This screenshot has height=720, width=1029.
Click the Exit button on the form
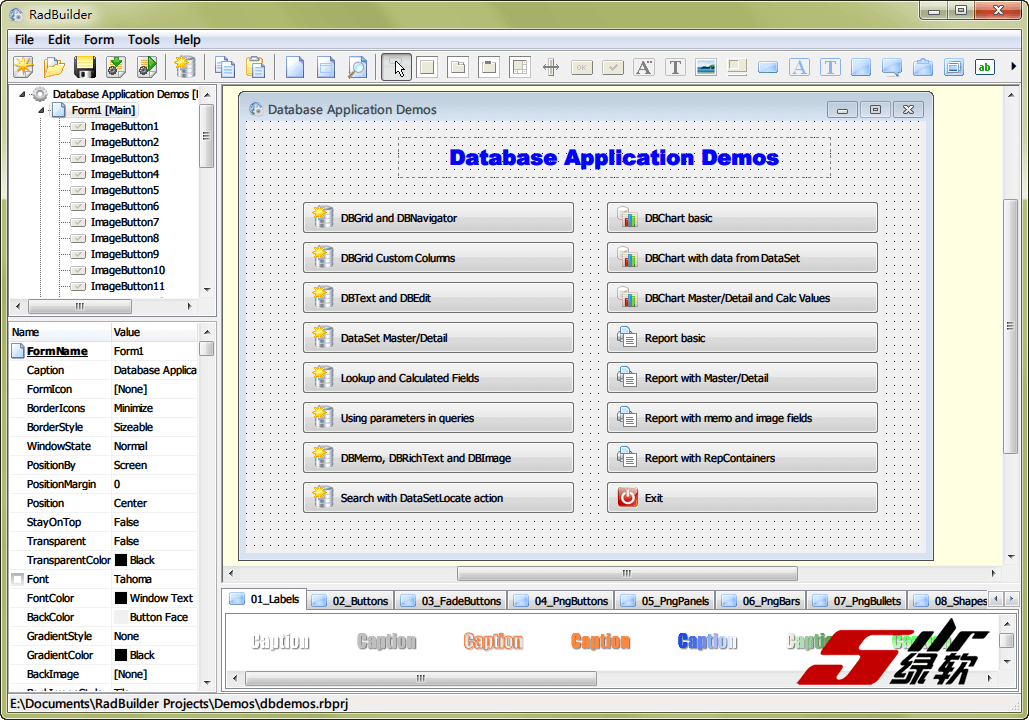tap(741, 498)
